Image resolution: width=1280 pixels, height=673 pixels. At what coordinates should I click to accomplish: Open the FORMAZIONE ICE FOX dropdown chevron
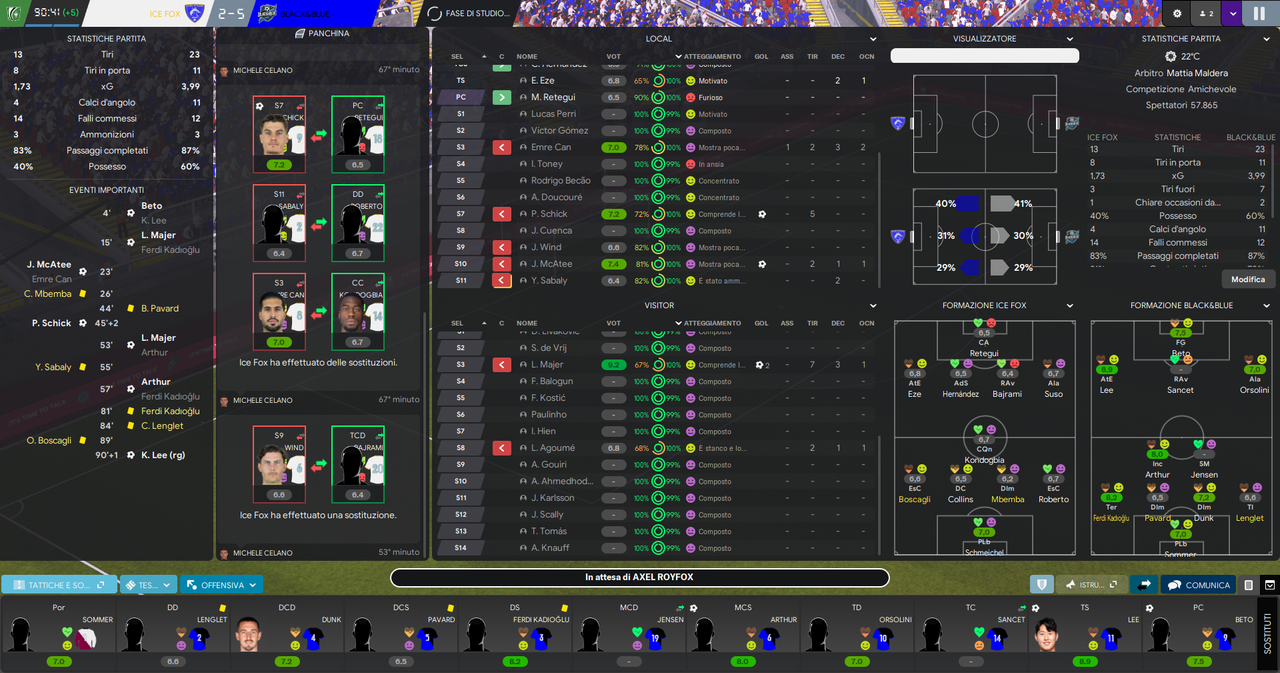(1071, 305)
